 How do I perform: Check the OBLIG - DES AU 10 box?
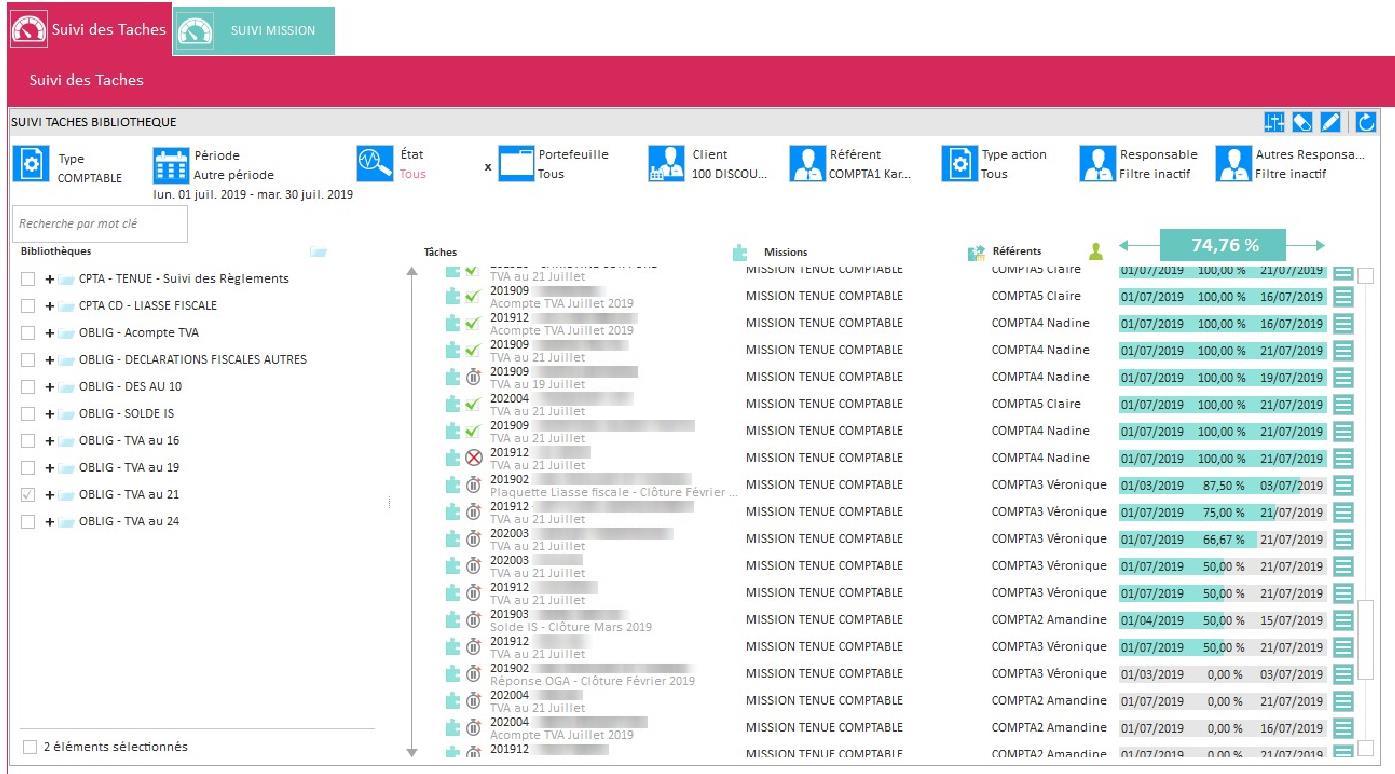coord(28,387)
